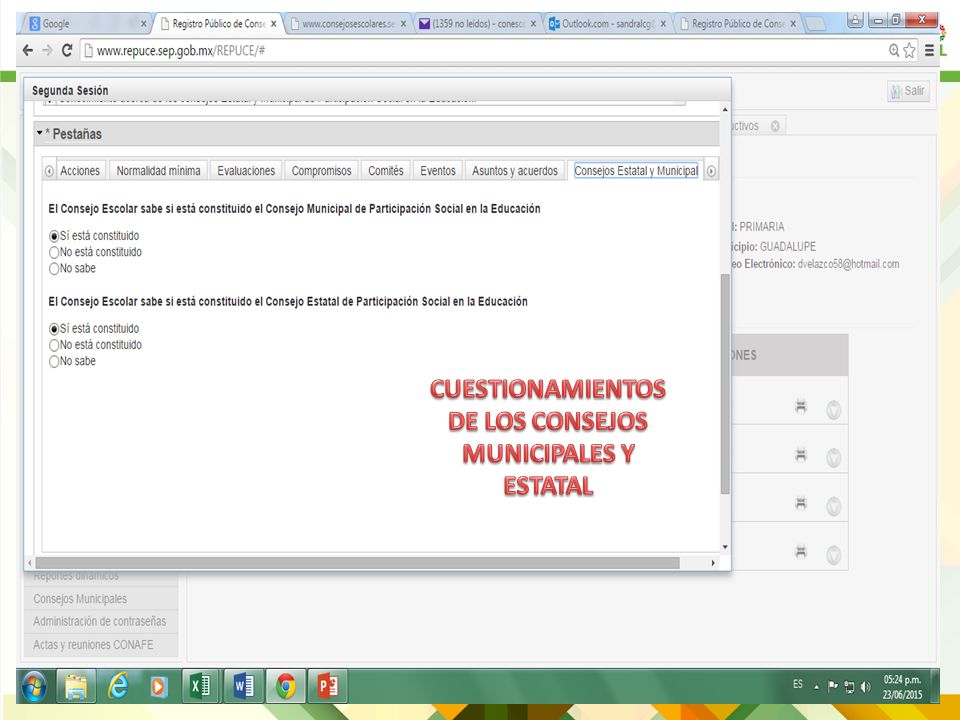Click the dialog vertical scrollbar thumb

(x=725, y=384)
